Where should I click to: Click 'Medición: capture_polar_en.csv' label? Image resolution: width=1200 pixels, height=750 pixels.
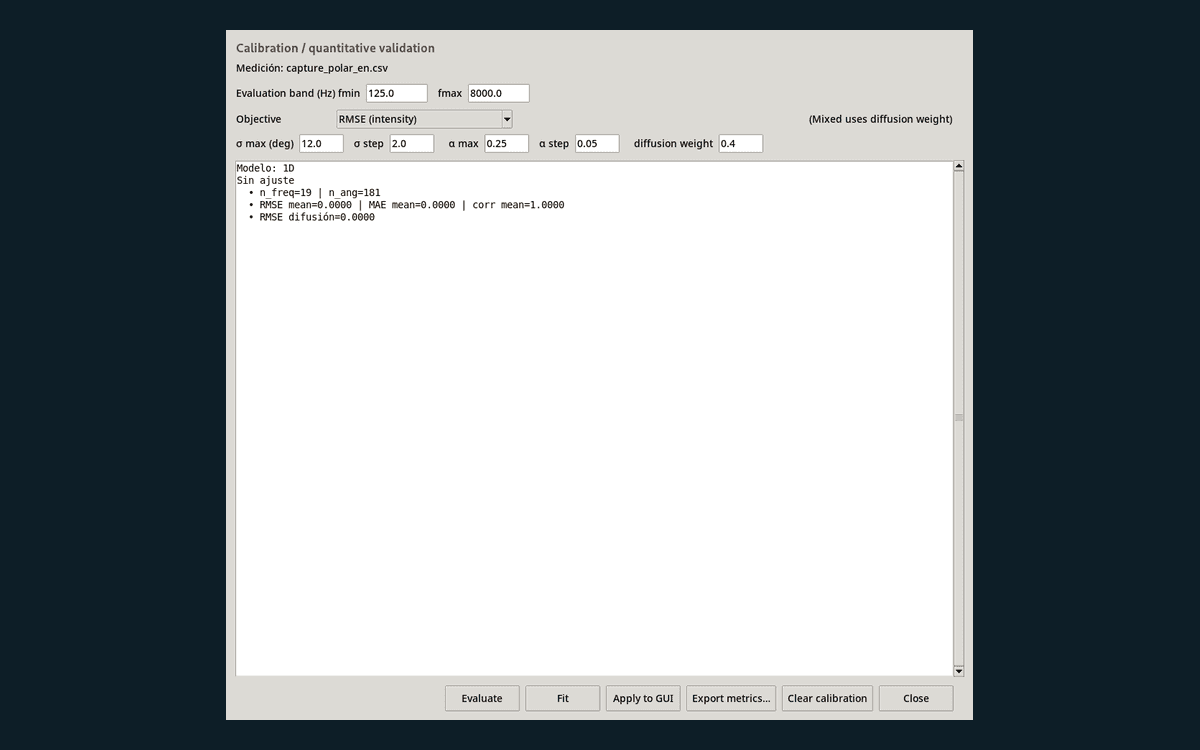click(x=312, y=68)
